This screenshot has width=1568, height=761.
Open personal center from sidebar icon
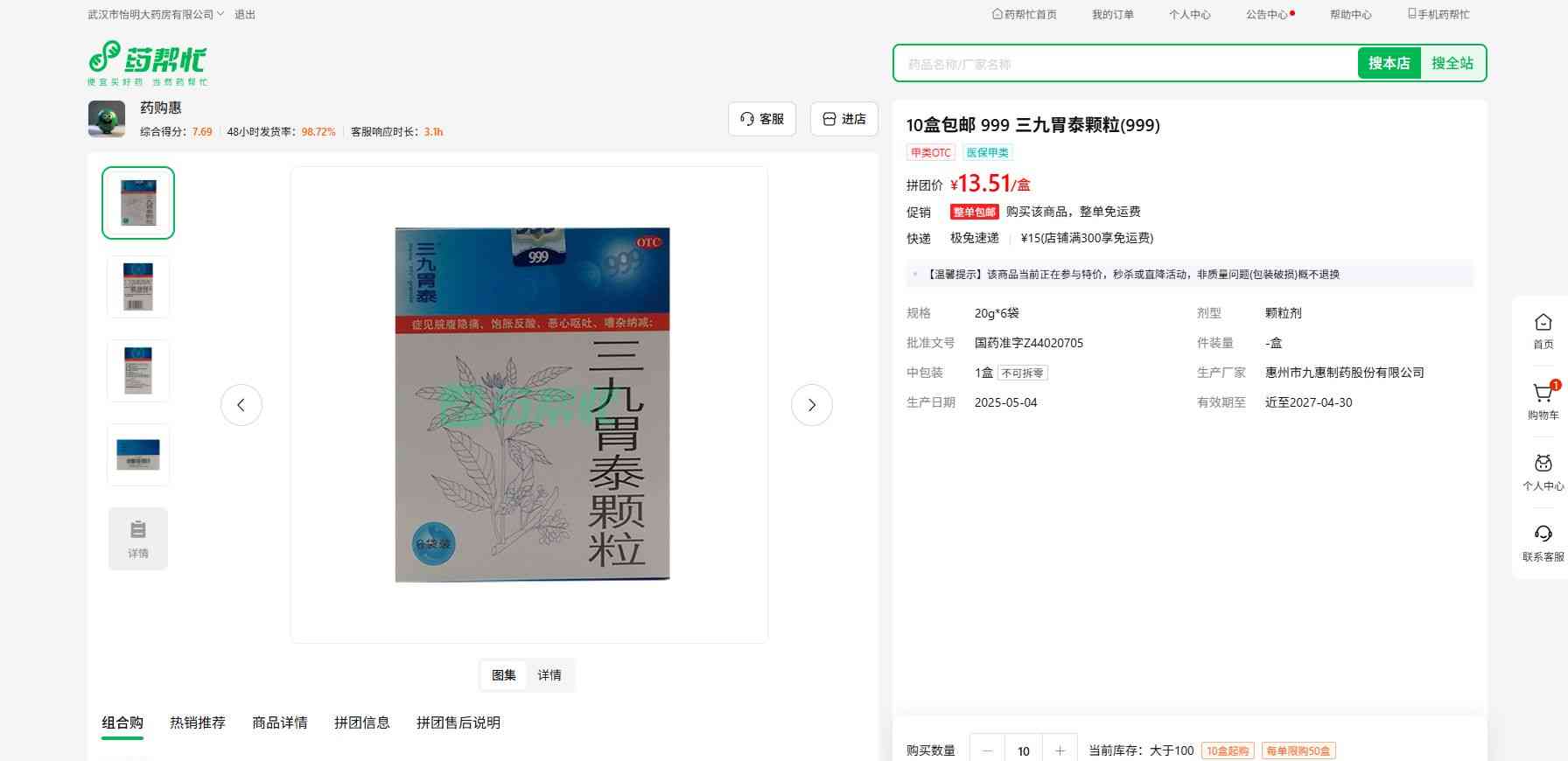click(1543, 464)
